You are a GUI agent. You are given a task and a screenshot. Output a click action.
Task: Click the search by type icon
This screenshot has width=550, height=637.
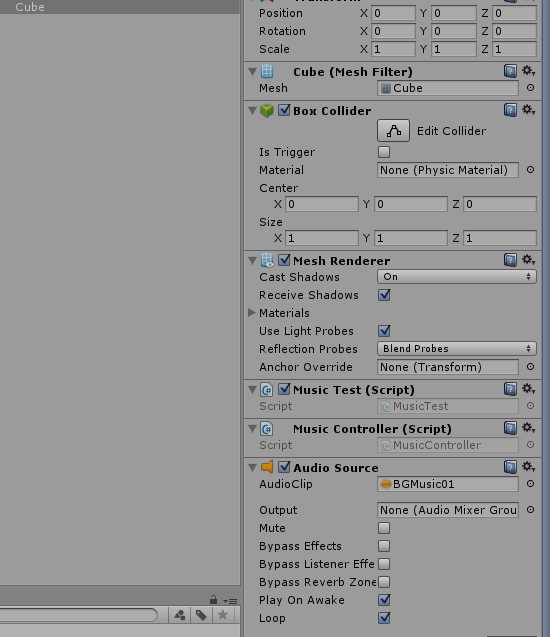click(180, 615)
